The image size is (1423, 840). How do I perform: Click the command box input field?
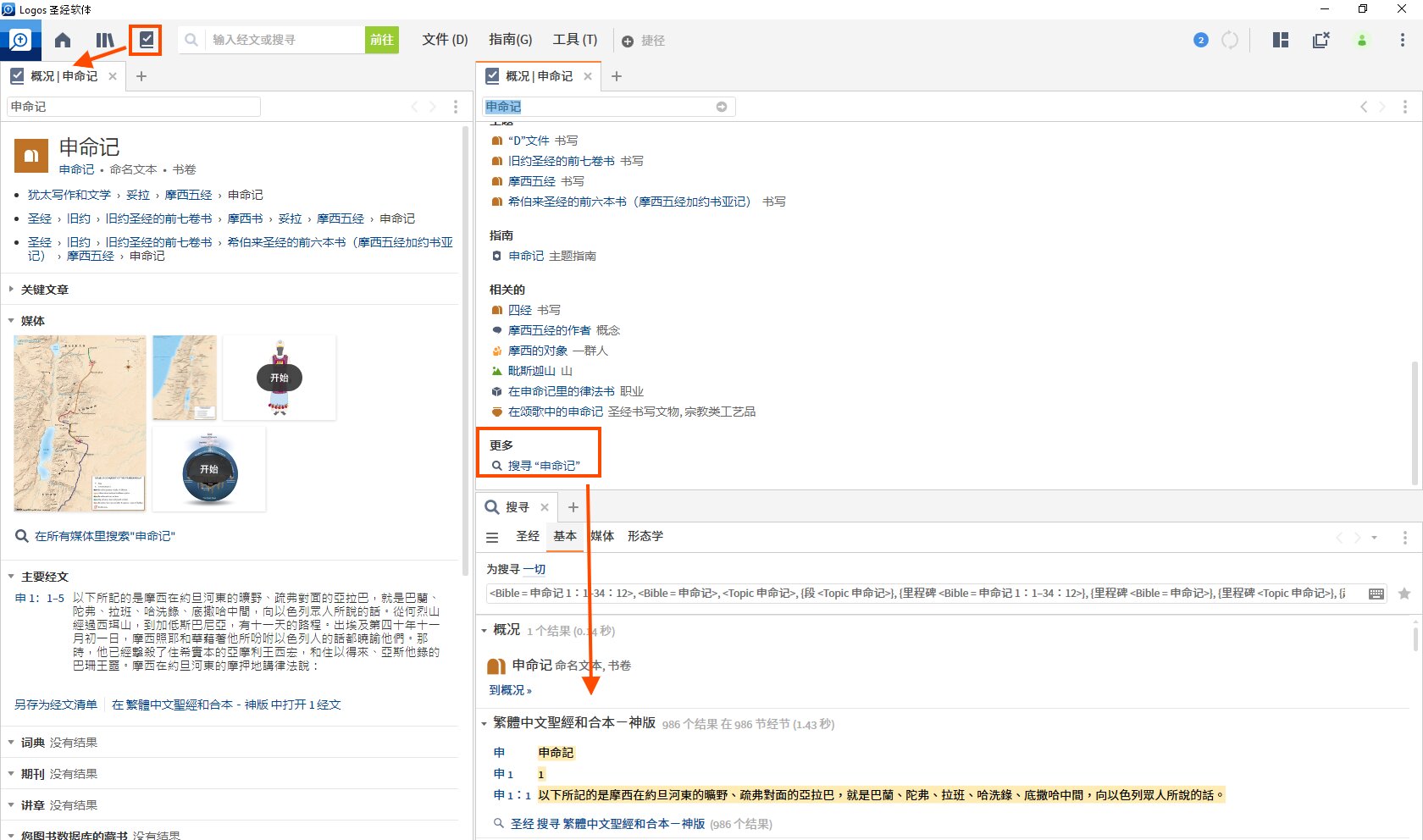tap(285, 40)
